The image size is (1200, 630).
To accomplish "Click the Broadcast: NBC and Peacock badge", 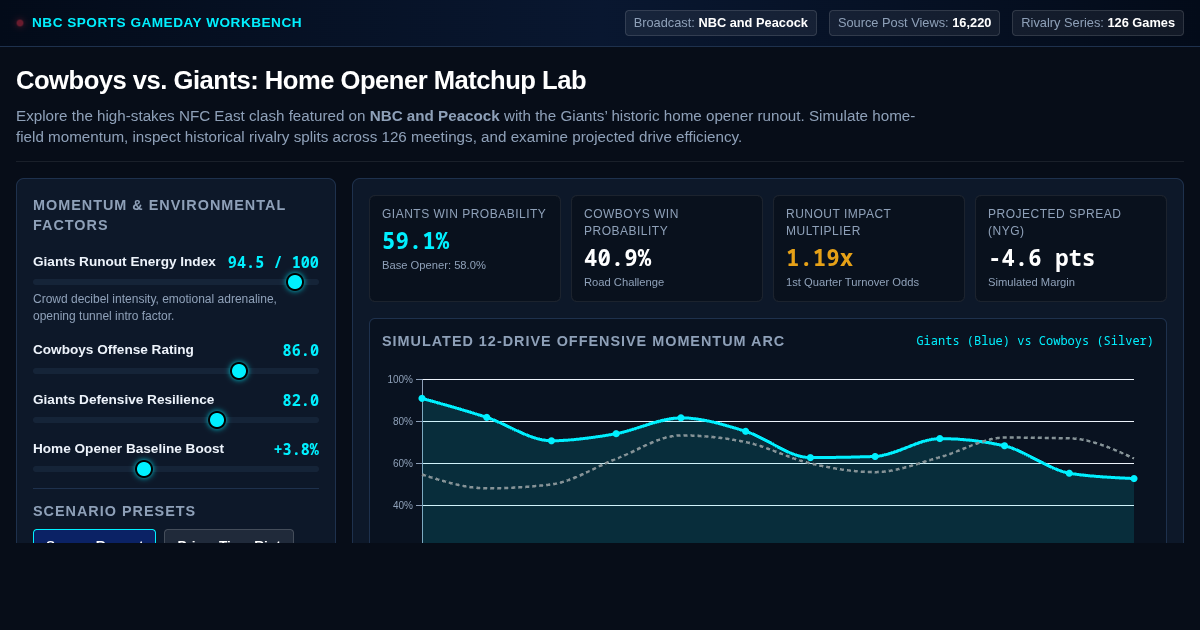I will point(721,23).
